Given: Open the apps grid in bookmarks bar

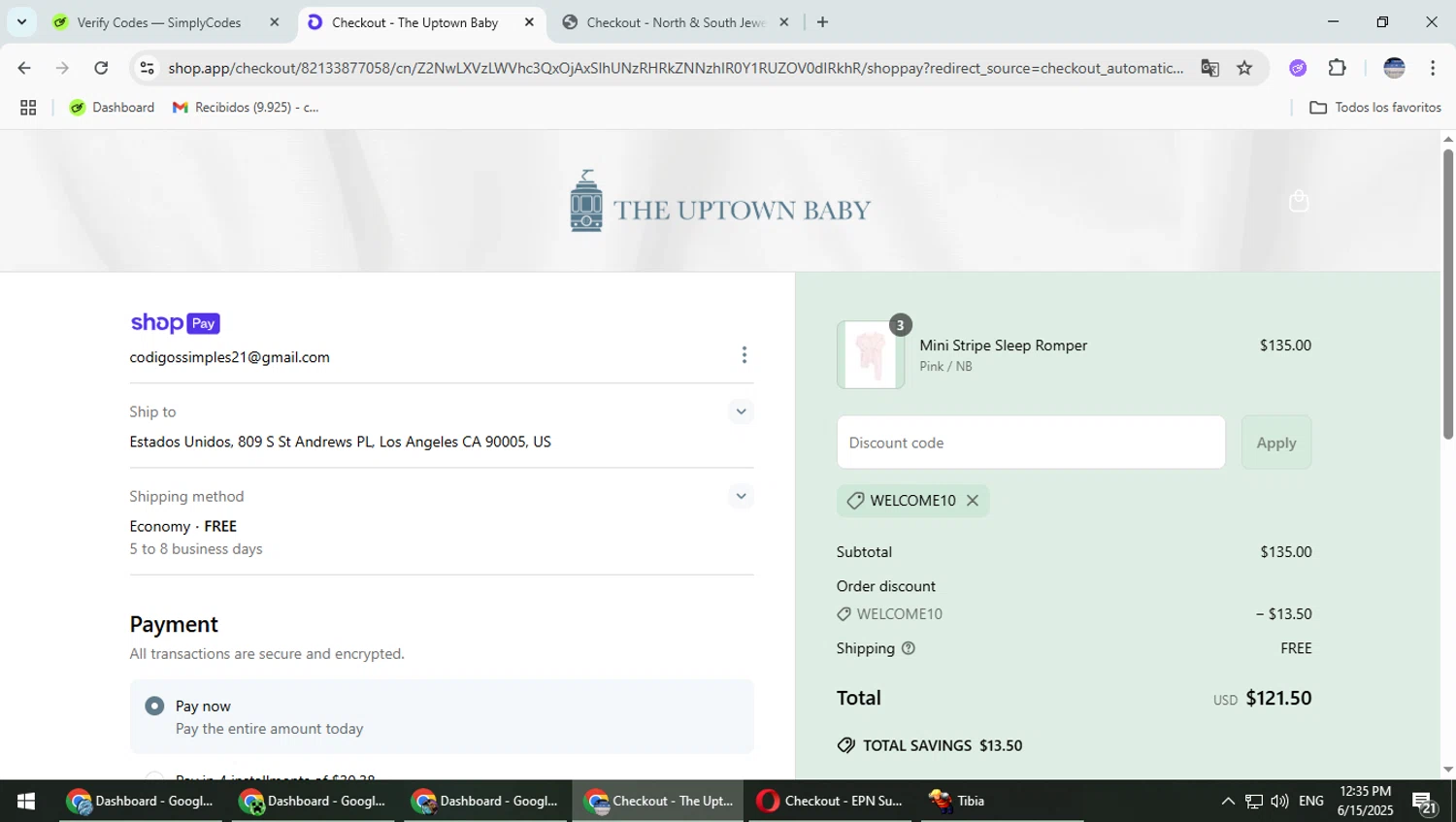Looking at the screenshot, I should 28,108.
